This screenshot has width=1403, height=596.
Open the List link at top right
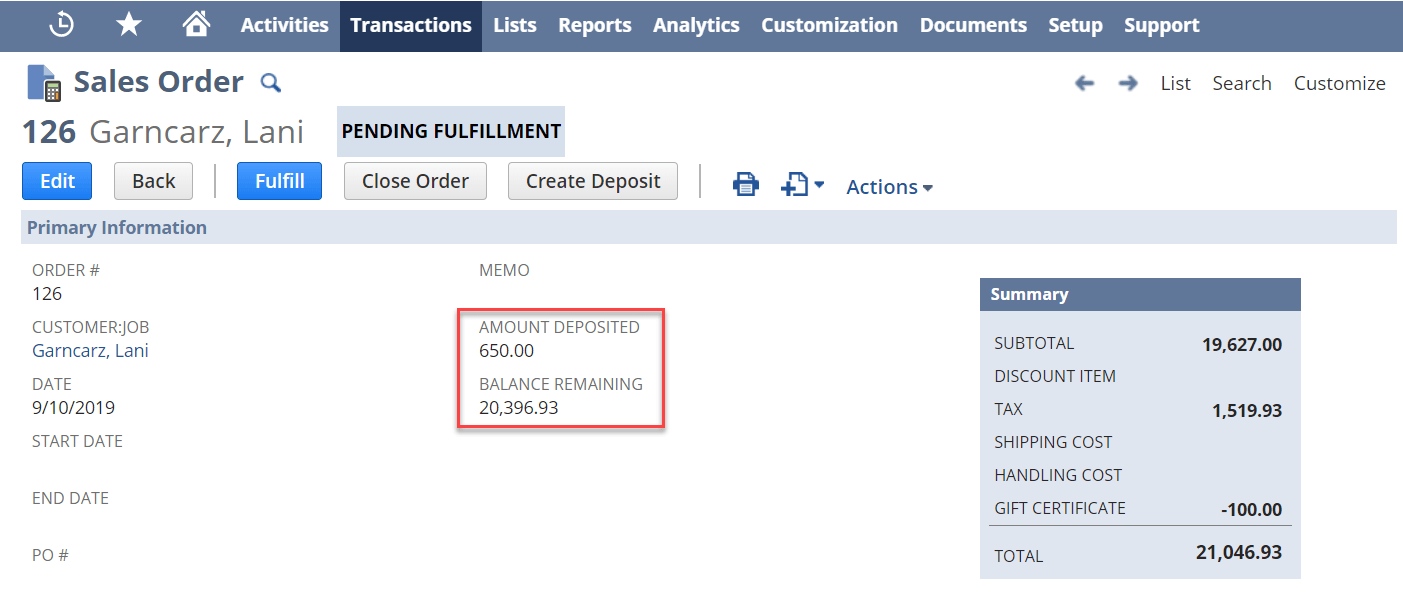(1175, 83)
